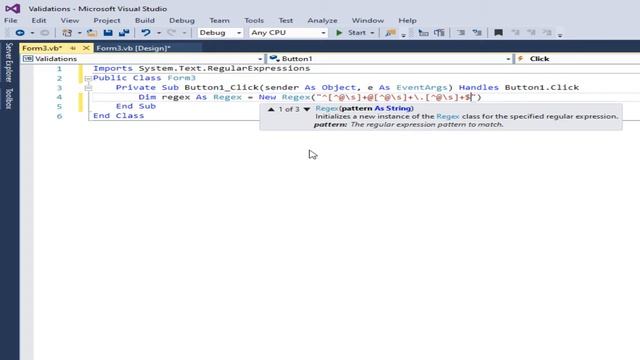Viewport: 640px width, 360px height.
Task: Click the New Project toolbar icon
Action: click(67, 33)
